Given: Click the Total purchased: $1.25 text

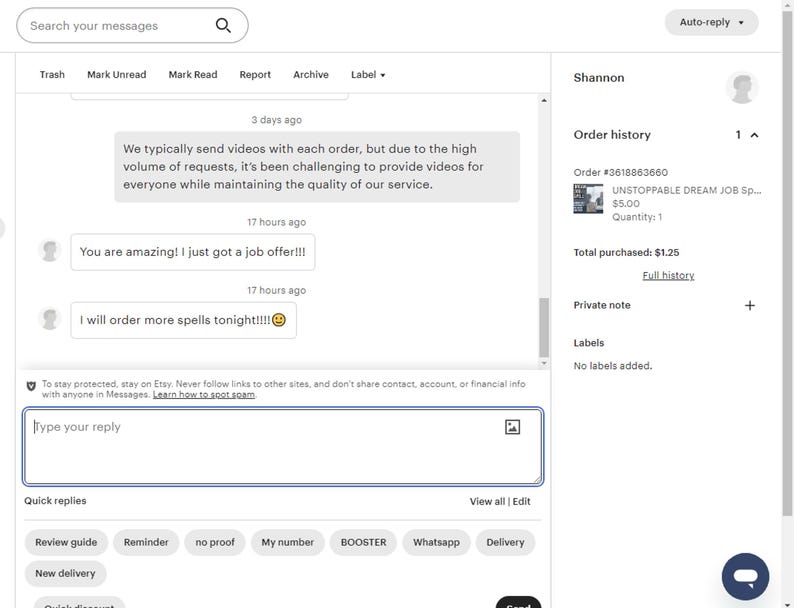Looking at the screenshot, I should [x=626, y=253].
